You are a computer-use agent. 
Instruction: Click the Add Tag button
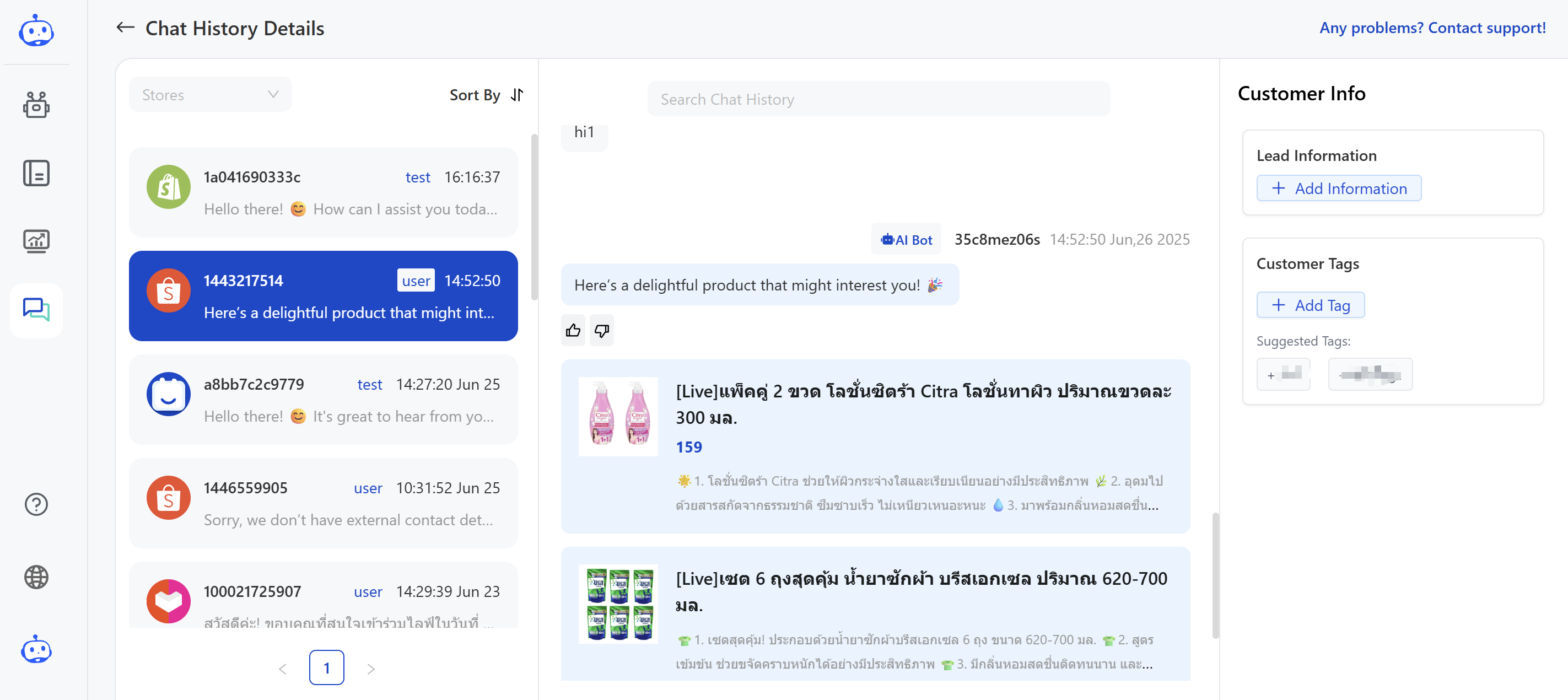pyautogui.click(x=1311, y=305)
